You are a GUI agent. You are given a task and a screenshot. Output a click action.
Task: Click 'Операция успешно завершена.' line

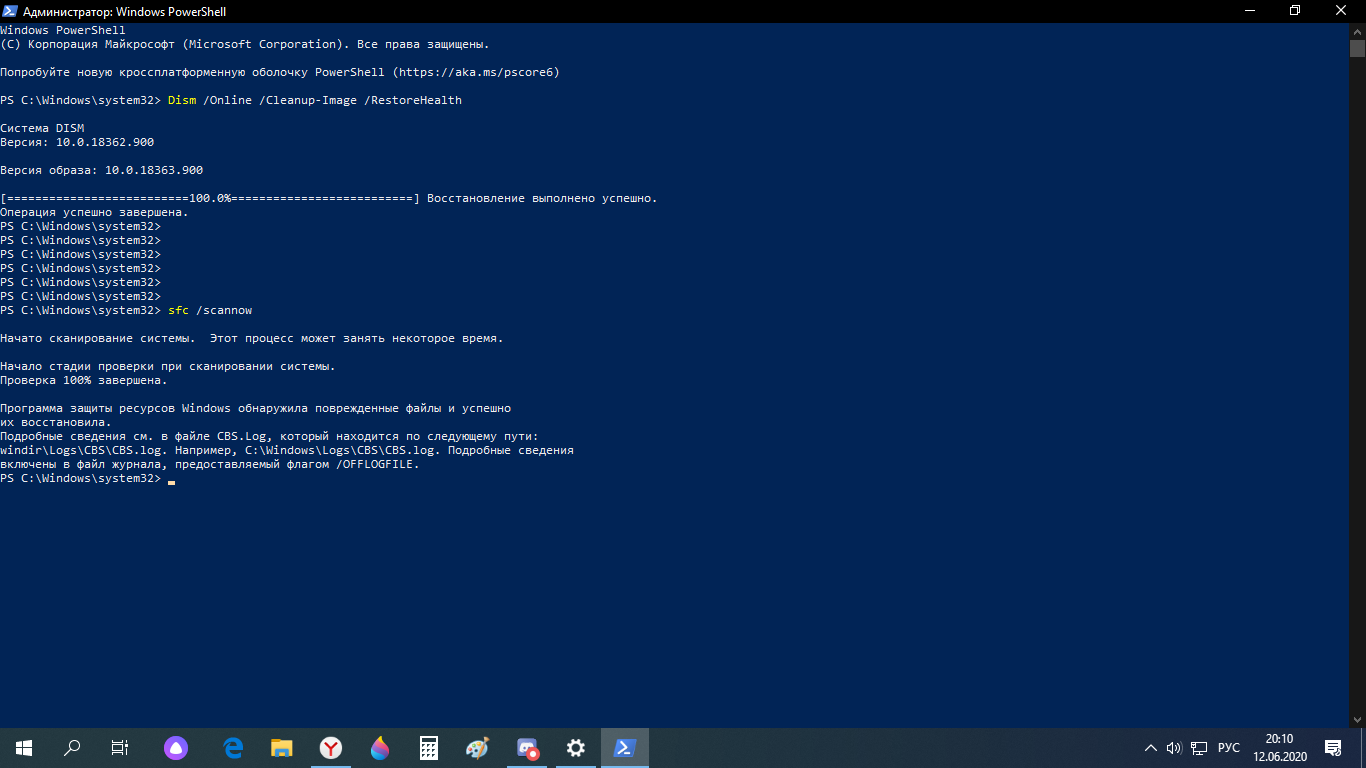pyautogui.click(x=94, y=213)
